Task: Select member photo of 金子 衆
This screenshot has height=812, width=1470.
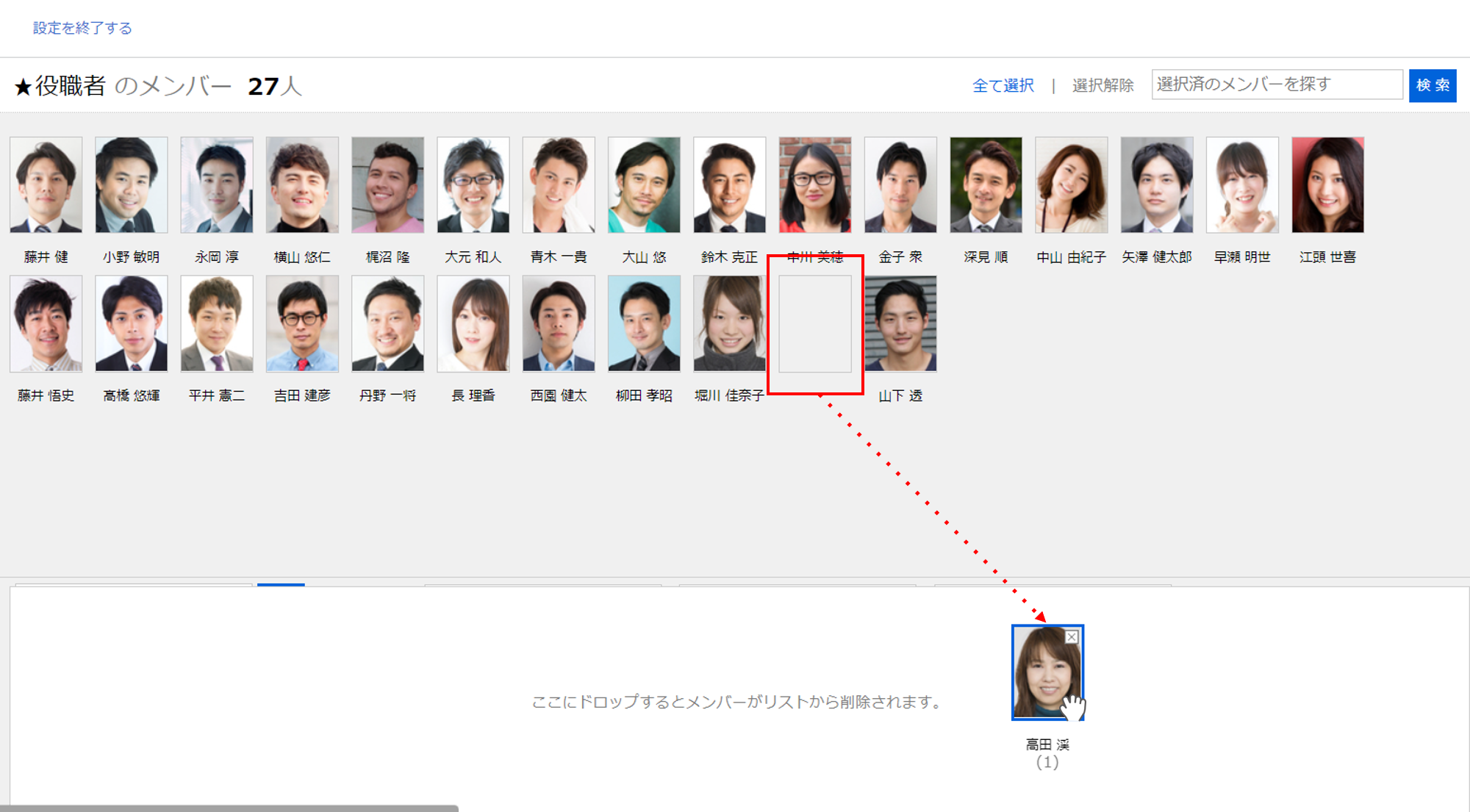Action: coord(900,185)
